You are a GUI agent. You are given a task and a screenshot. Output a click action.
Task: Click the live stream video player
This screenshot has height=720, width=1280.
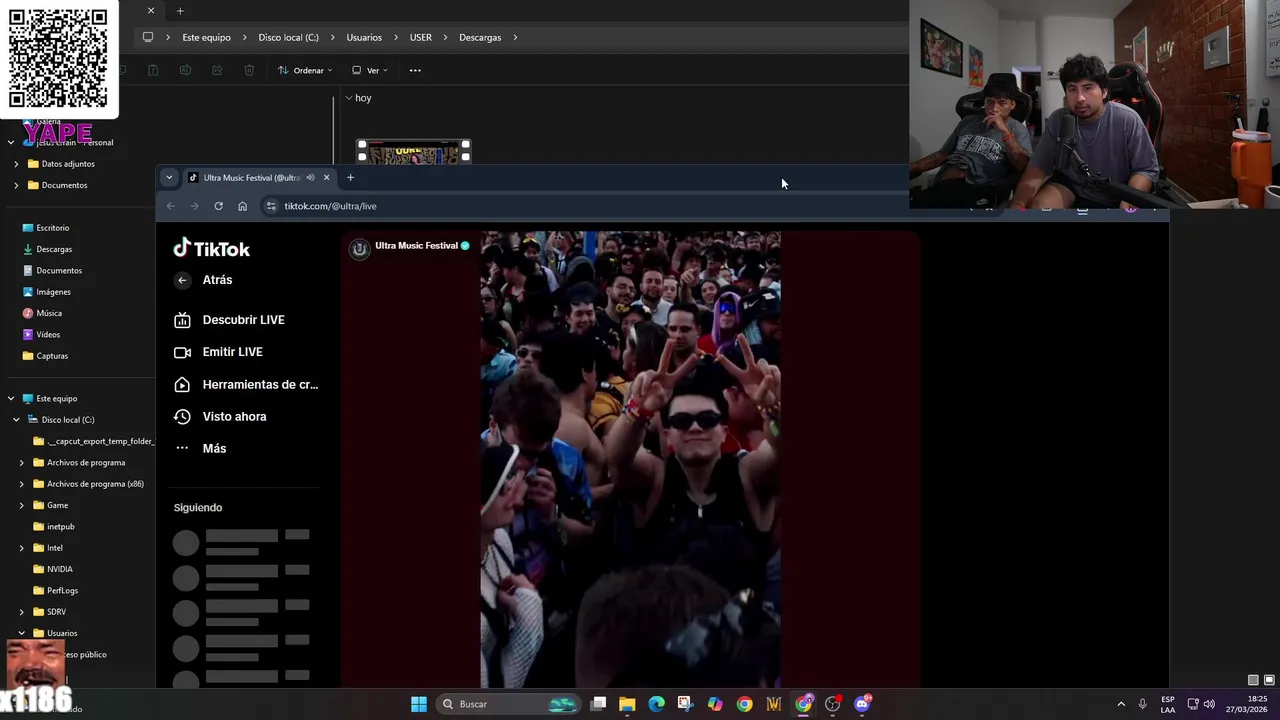pos(630,460)
